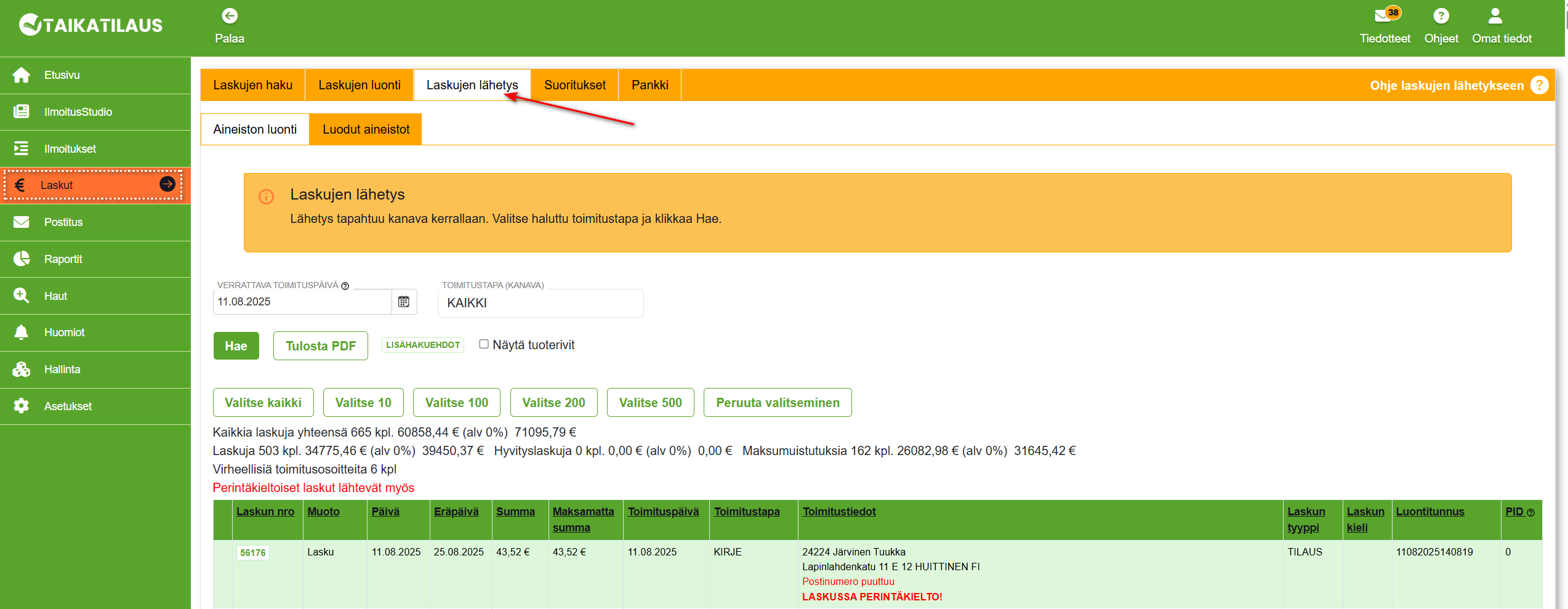Viewport: 1568px width, 609px height.
Task: Click the calendar icon beside date field
Action: pos(404,302)
